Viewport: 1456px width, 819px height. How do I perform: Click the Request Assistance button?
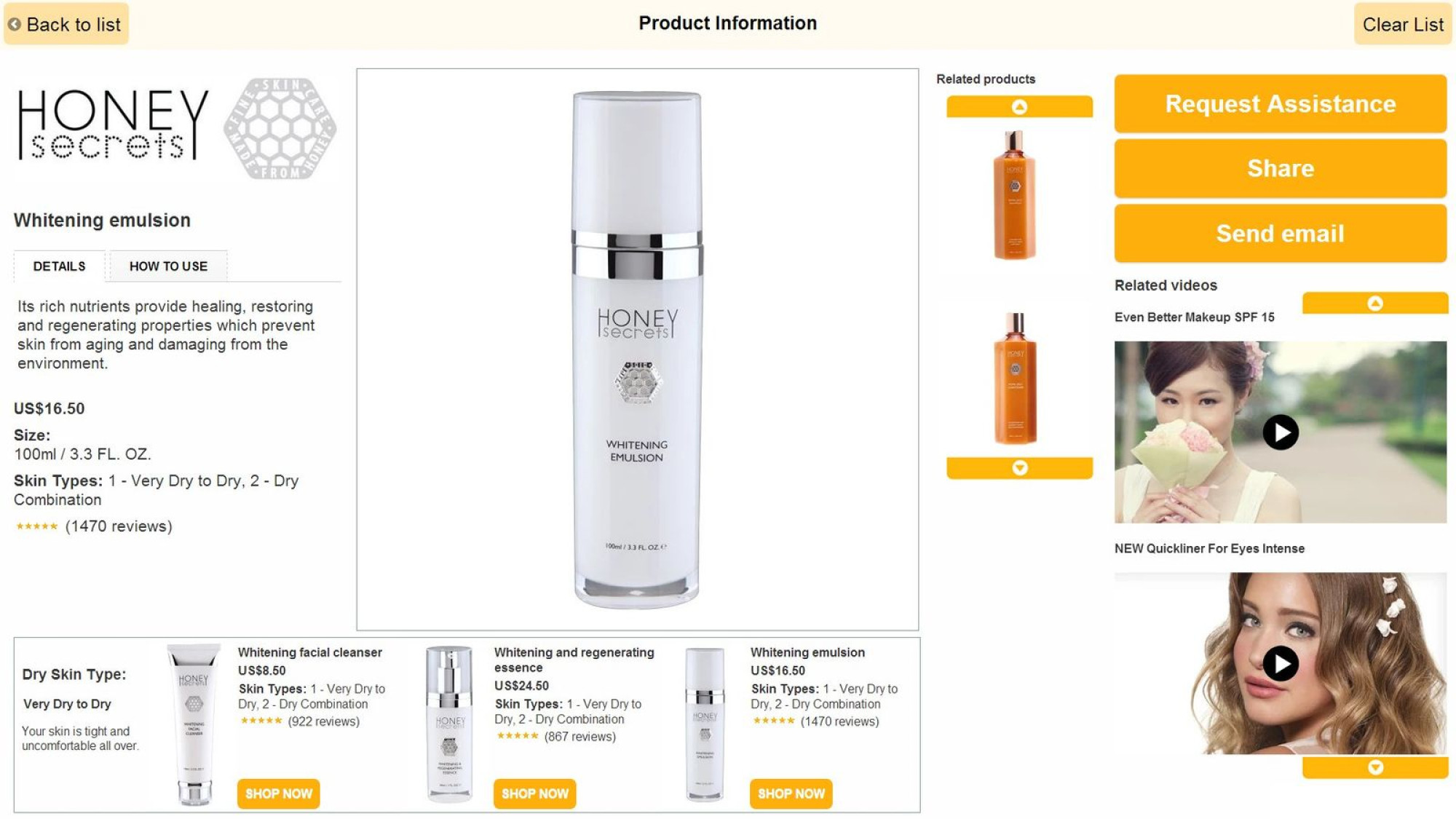[1280, 103]
